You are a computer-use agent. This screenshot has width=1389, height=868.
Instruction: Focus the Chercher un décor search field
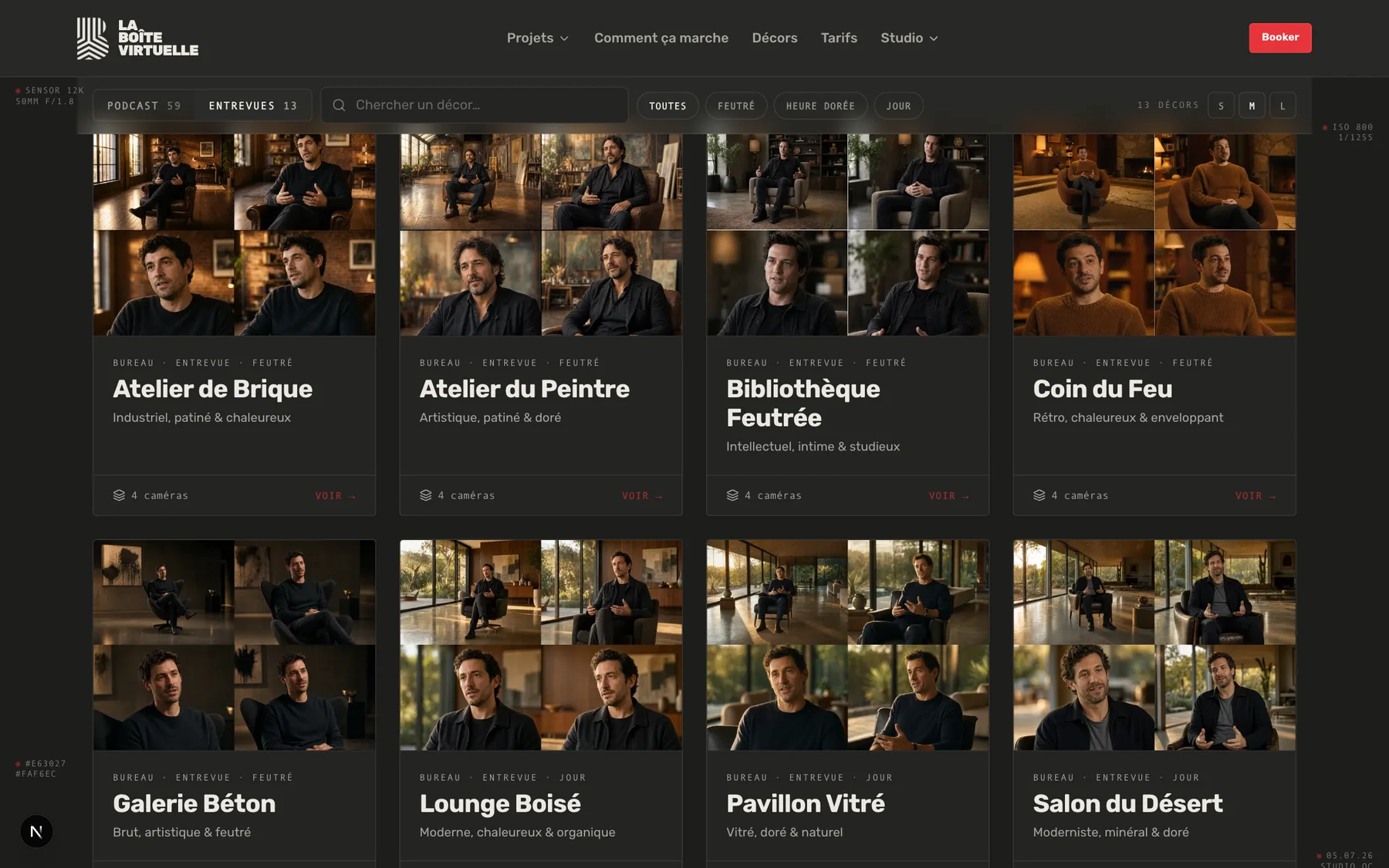coord(475,105)
